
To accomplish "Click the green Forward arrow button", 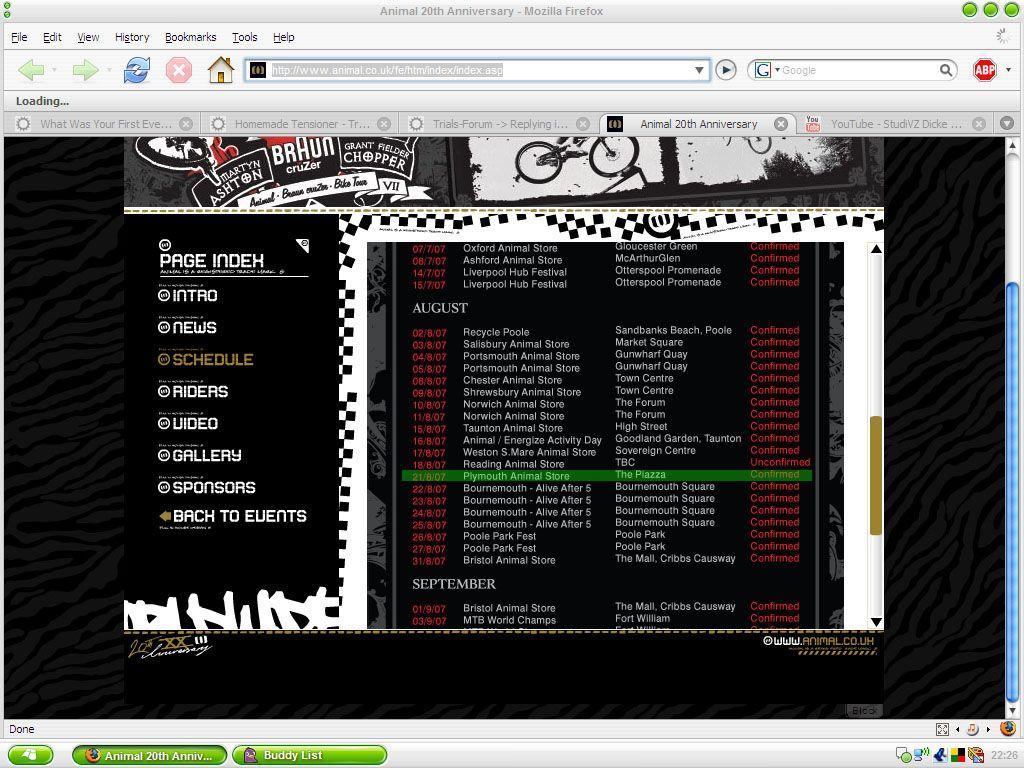I will point(86,70).
